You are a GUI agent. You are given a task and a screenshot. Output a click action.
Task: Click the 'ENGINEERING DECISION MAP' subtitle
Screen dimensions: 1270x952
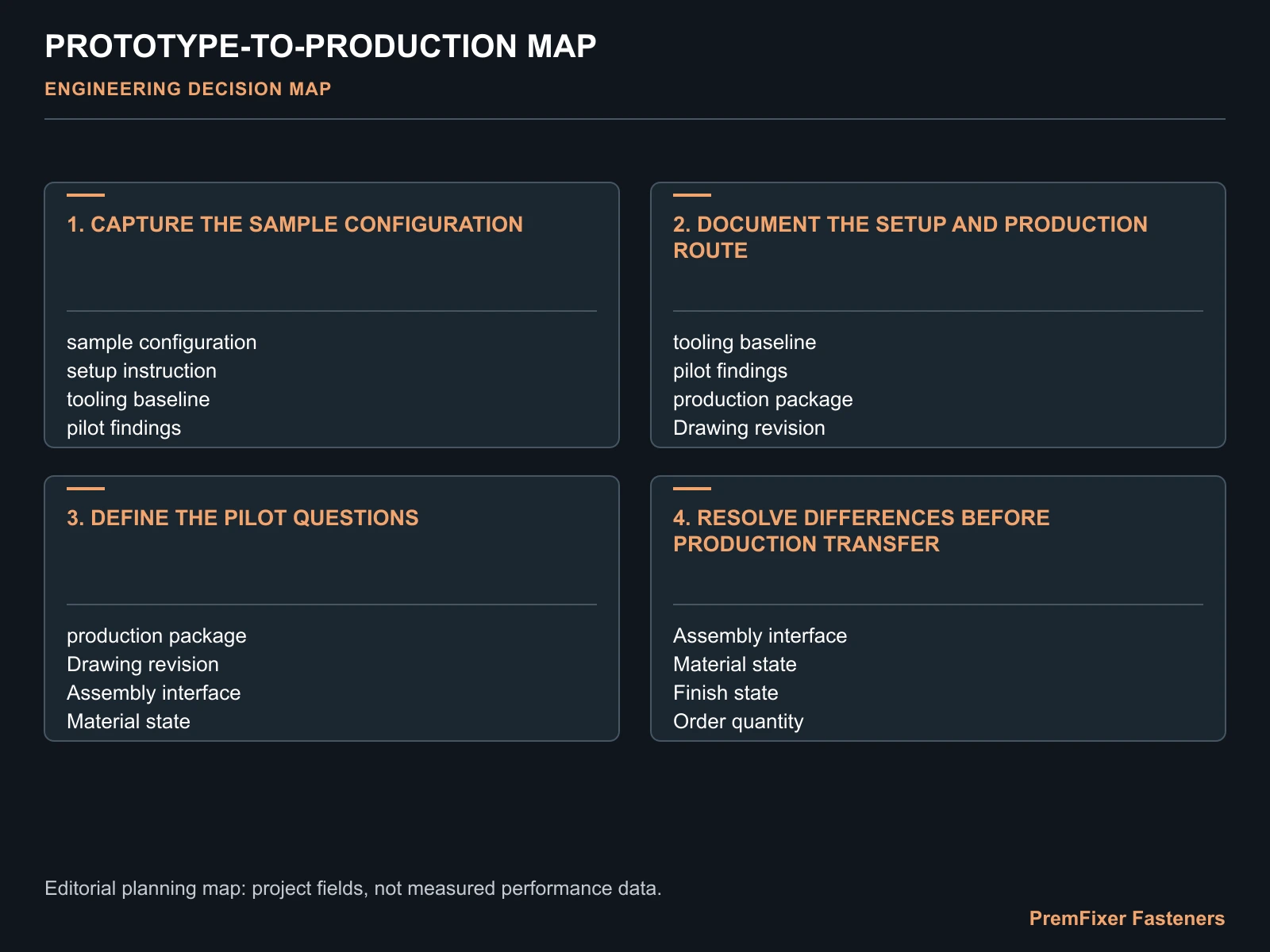pyautogui.click(x=188, y=89)
